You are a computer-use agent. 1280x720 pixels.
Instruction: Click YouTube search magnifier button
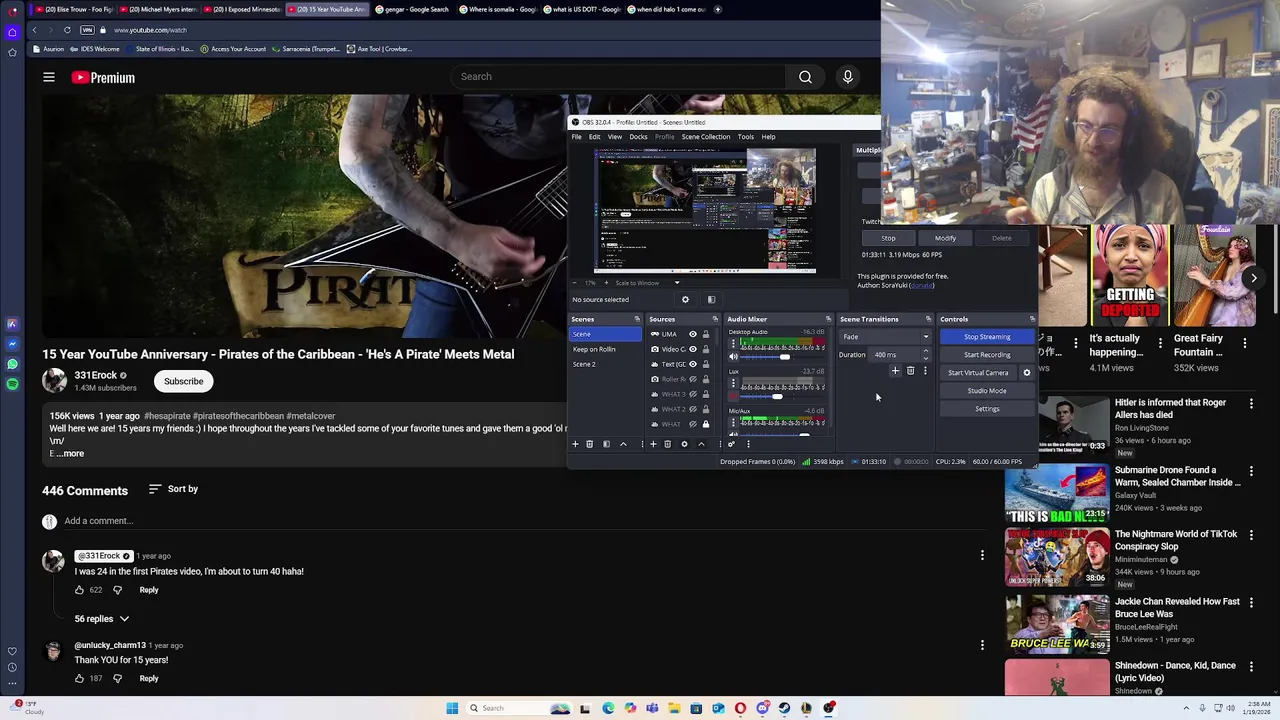click(x=805, y=77)
